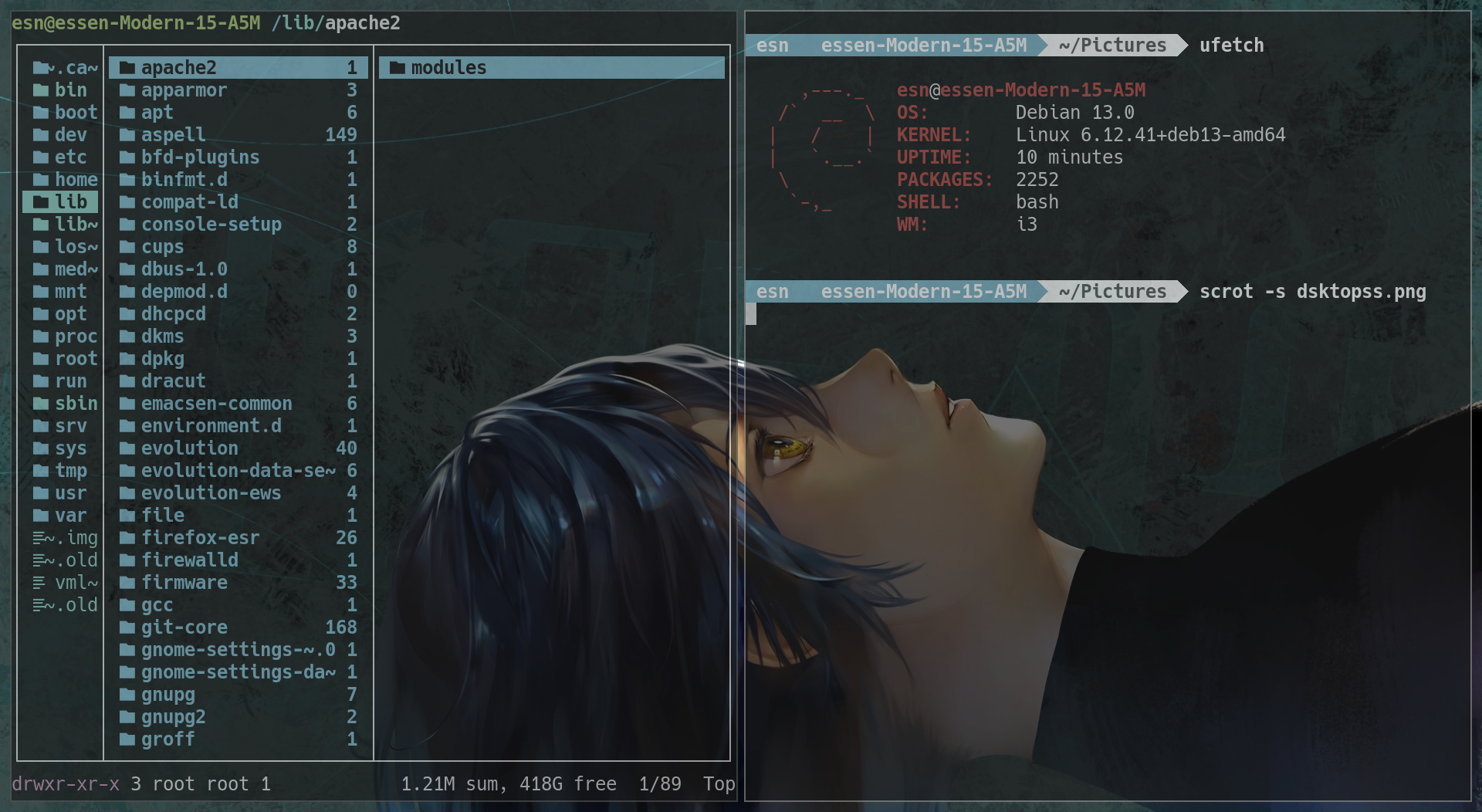
Task: Select the dpkg directory
Action: coord(239,359)
